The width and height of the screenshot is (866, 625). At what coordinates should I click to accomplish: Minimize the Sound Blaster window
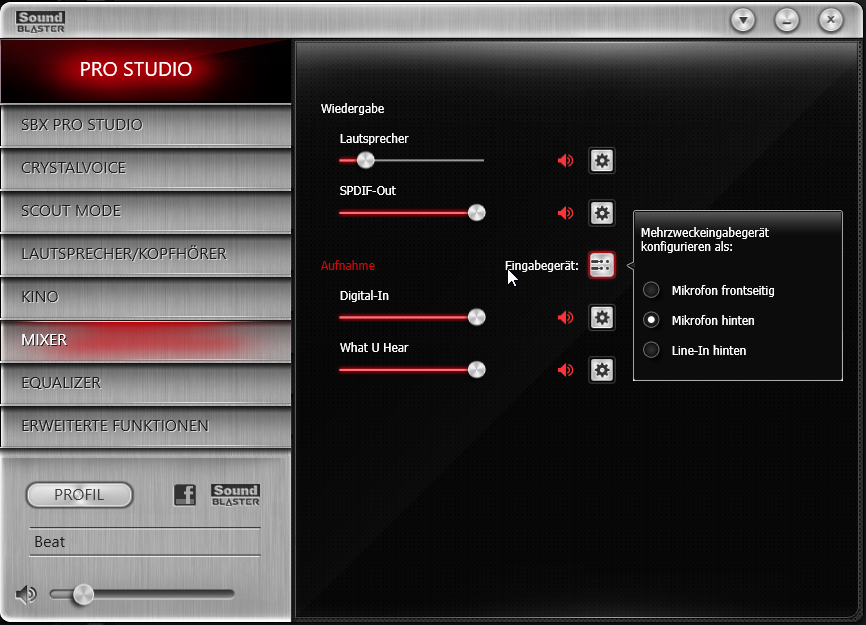coord(787,20)
